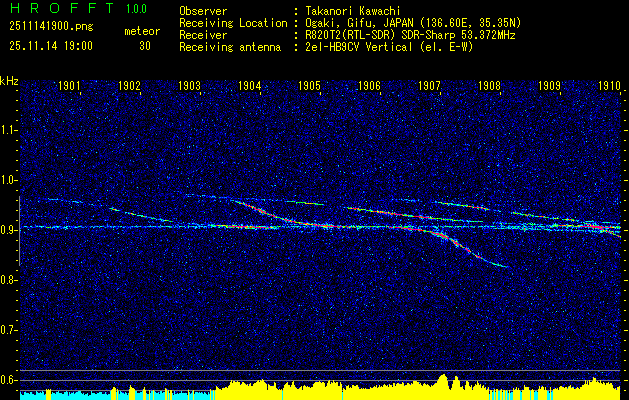Click the 0.7 kHz axis label
629x400 pixels.
tap(8, 330)
